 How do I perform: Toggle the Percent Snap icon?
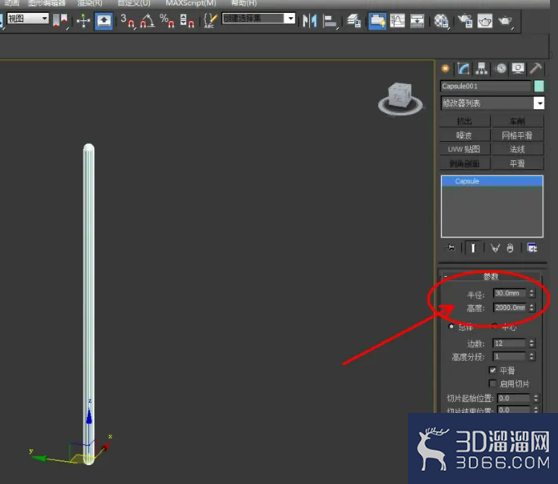coord(167,21)
